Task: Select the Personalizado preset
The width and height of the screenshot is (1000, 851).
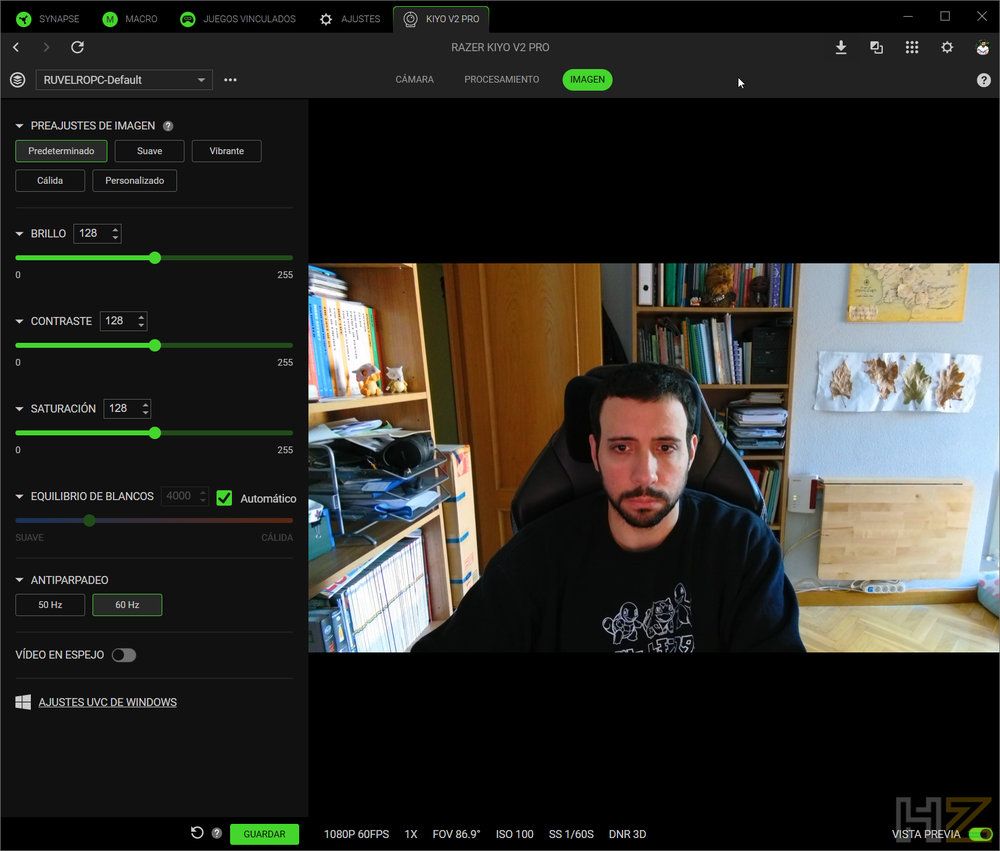Action: [135, 181]
